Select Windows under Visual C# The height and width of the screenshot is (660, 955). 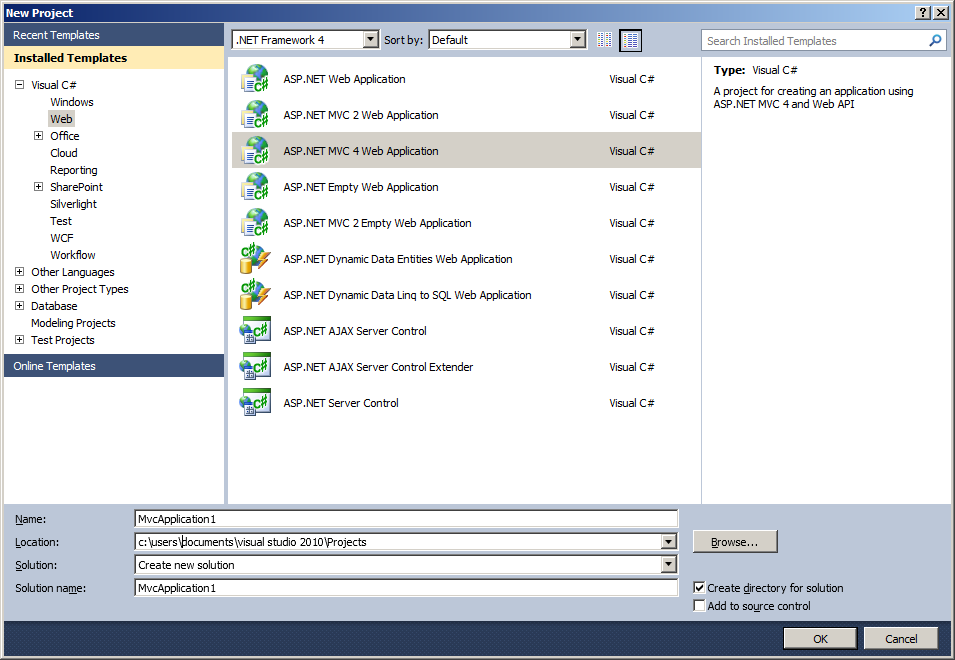(x=72, y=102)
